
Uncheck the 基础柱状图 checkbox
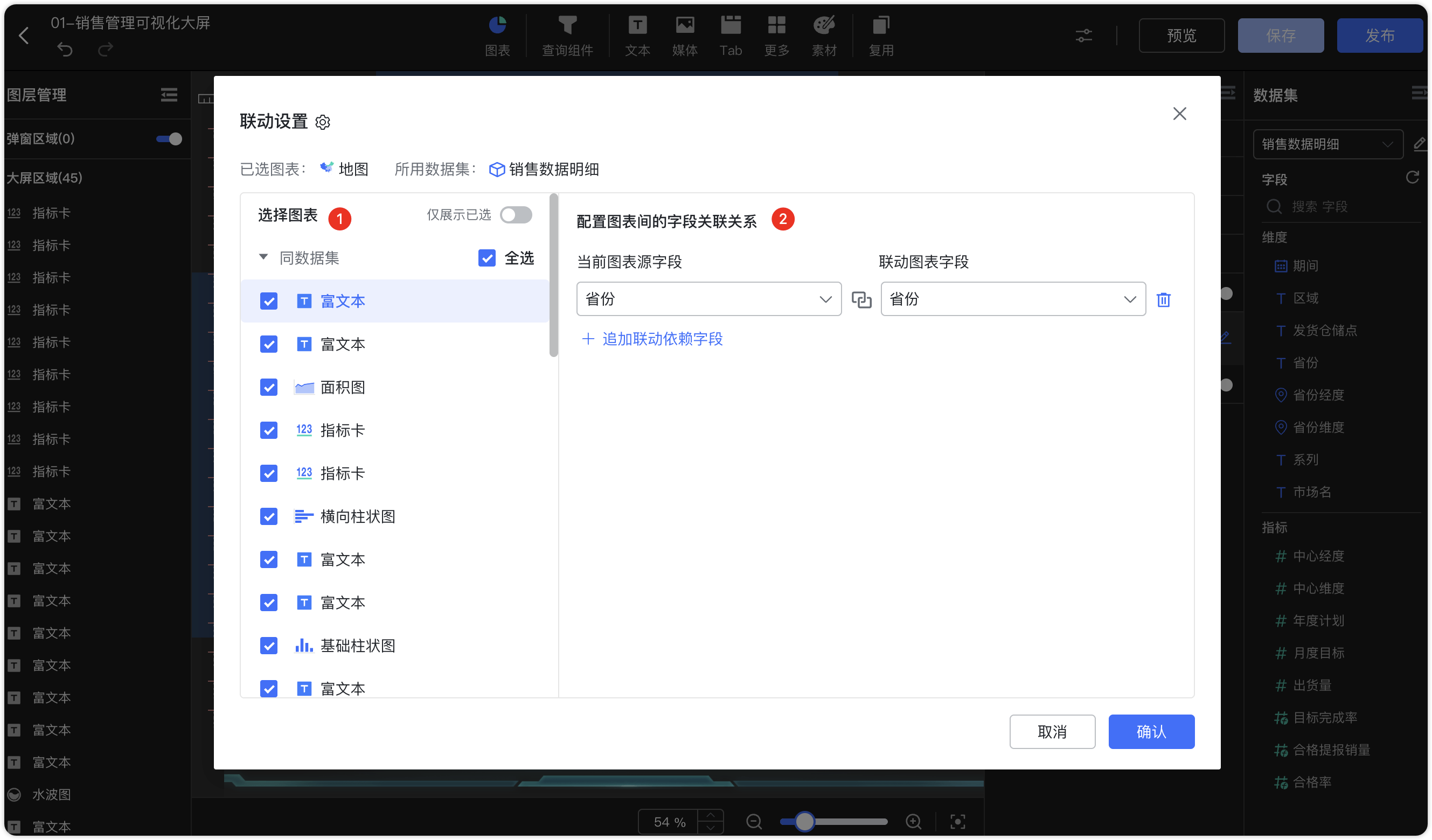click(x=269, y=646)
